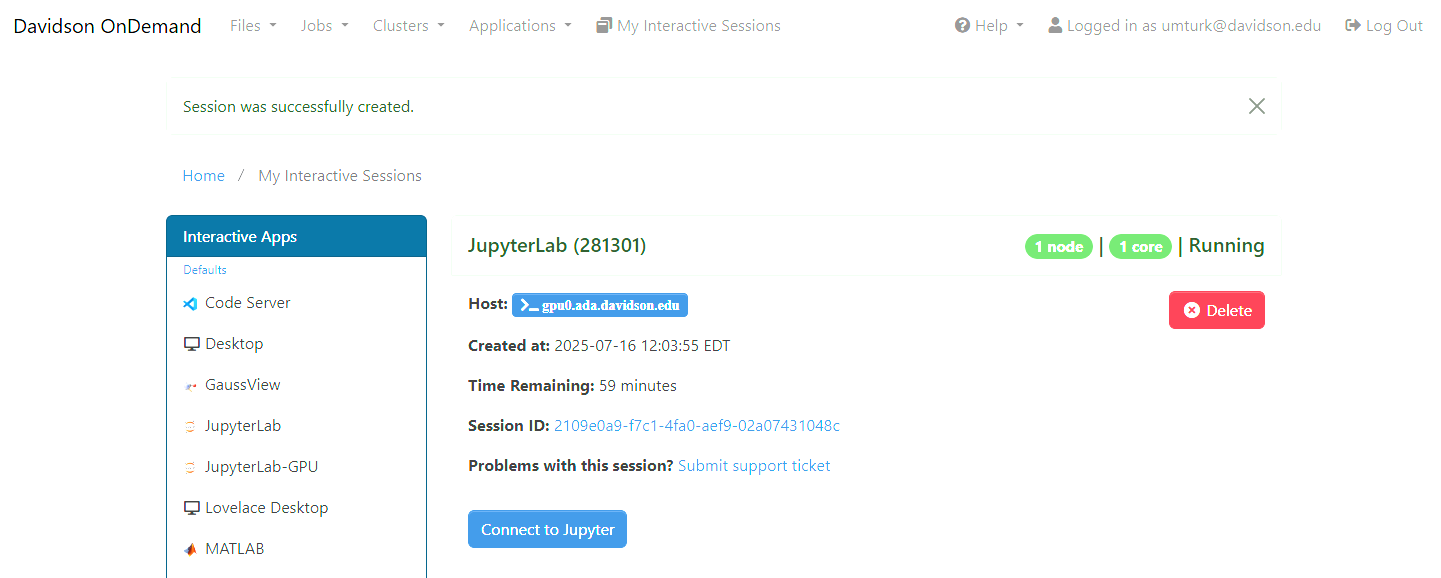Open the Session ID link
The image size is (1441, 578).
point(697,426)
